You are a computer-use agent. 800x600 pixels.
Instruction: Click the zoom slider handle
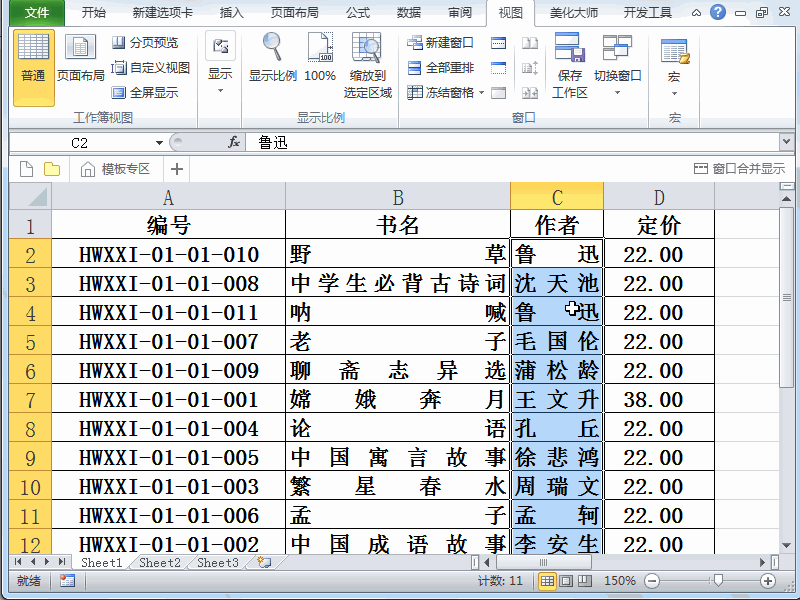point(718,580)
